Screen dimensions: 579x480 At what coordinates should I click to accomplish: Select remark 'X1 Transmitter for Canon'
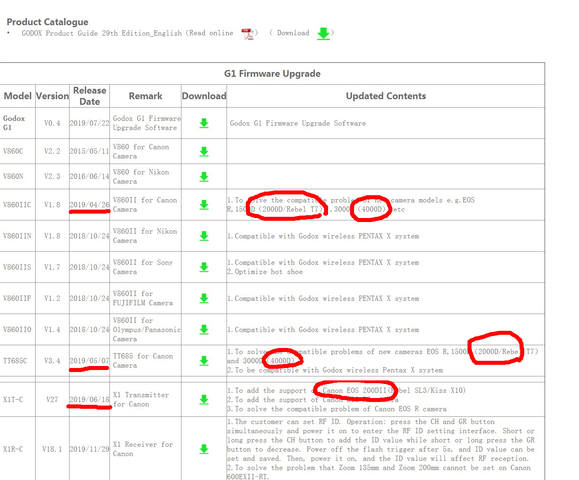tap(141, 400)
